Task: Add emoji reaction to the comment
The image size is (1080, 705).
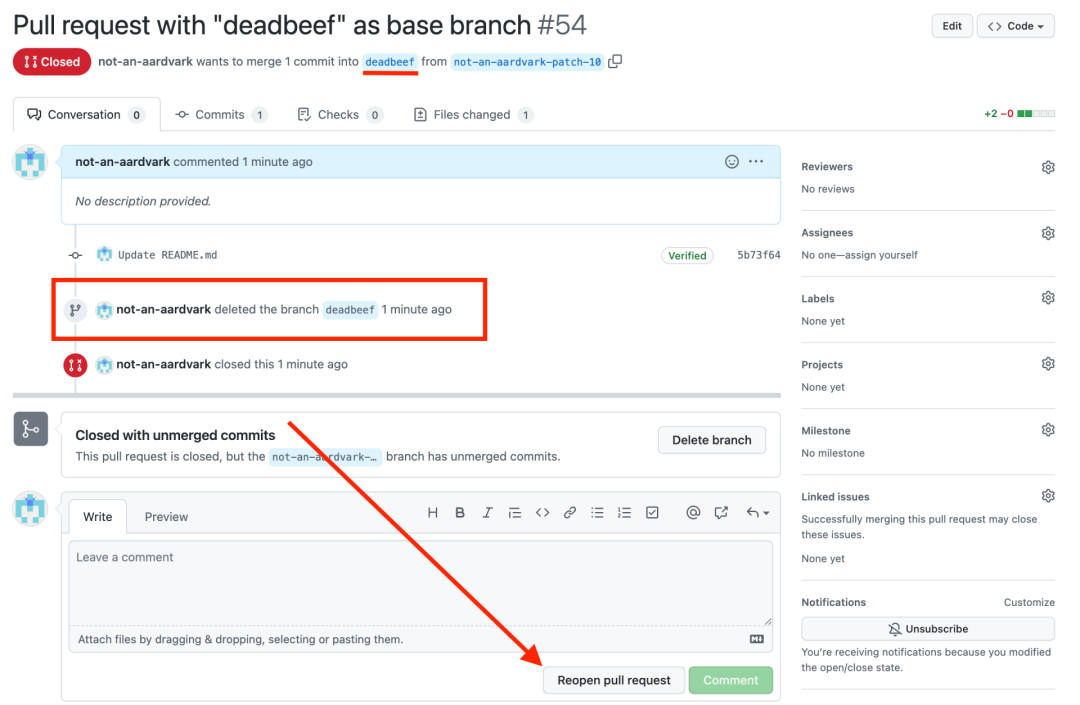Action: 731,161
